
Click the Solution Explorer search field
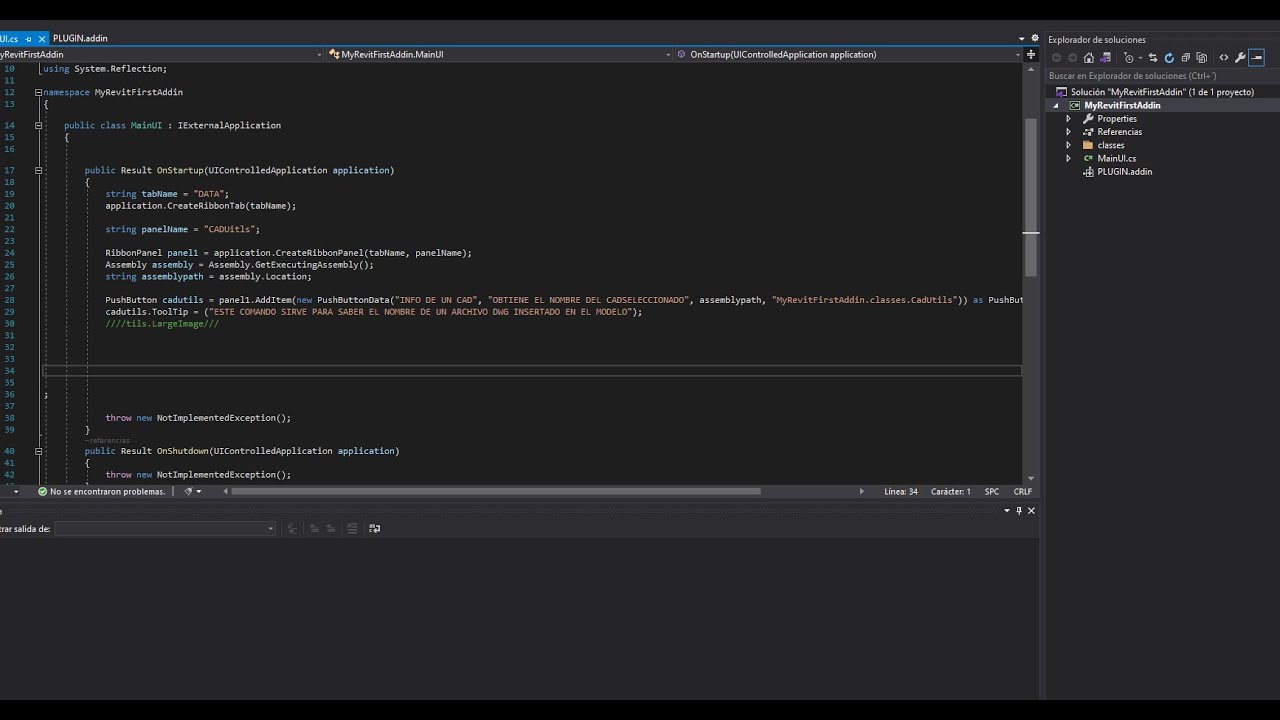click(1160, 76)
